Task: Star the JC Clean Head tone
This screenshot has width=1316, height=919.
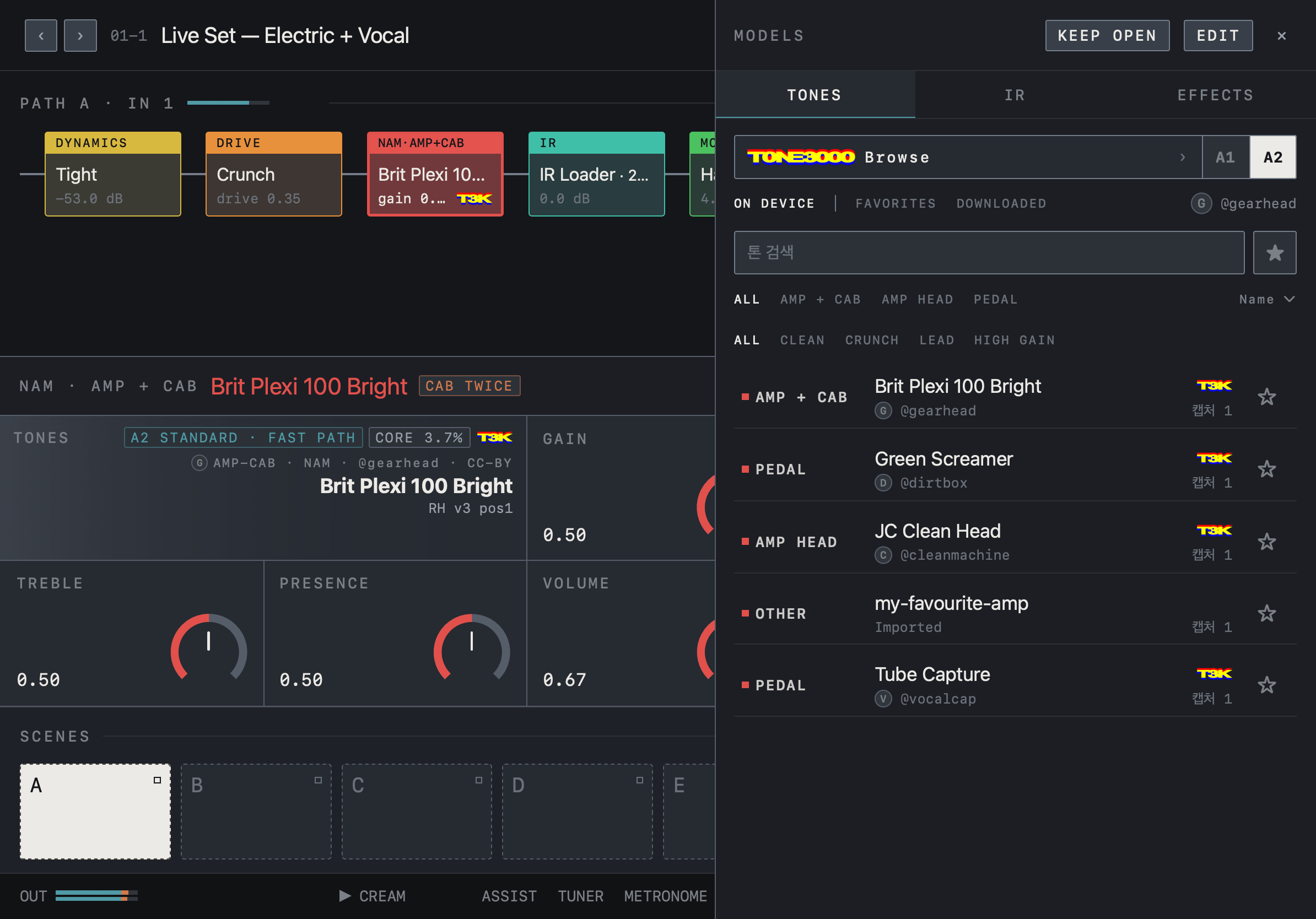Action: pos(1267,542)
